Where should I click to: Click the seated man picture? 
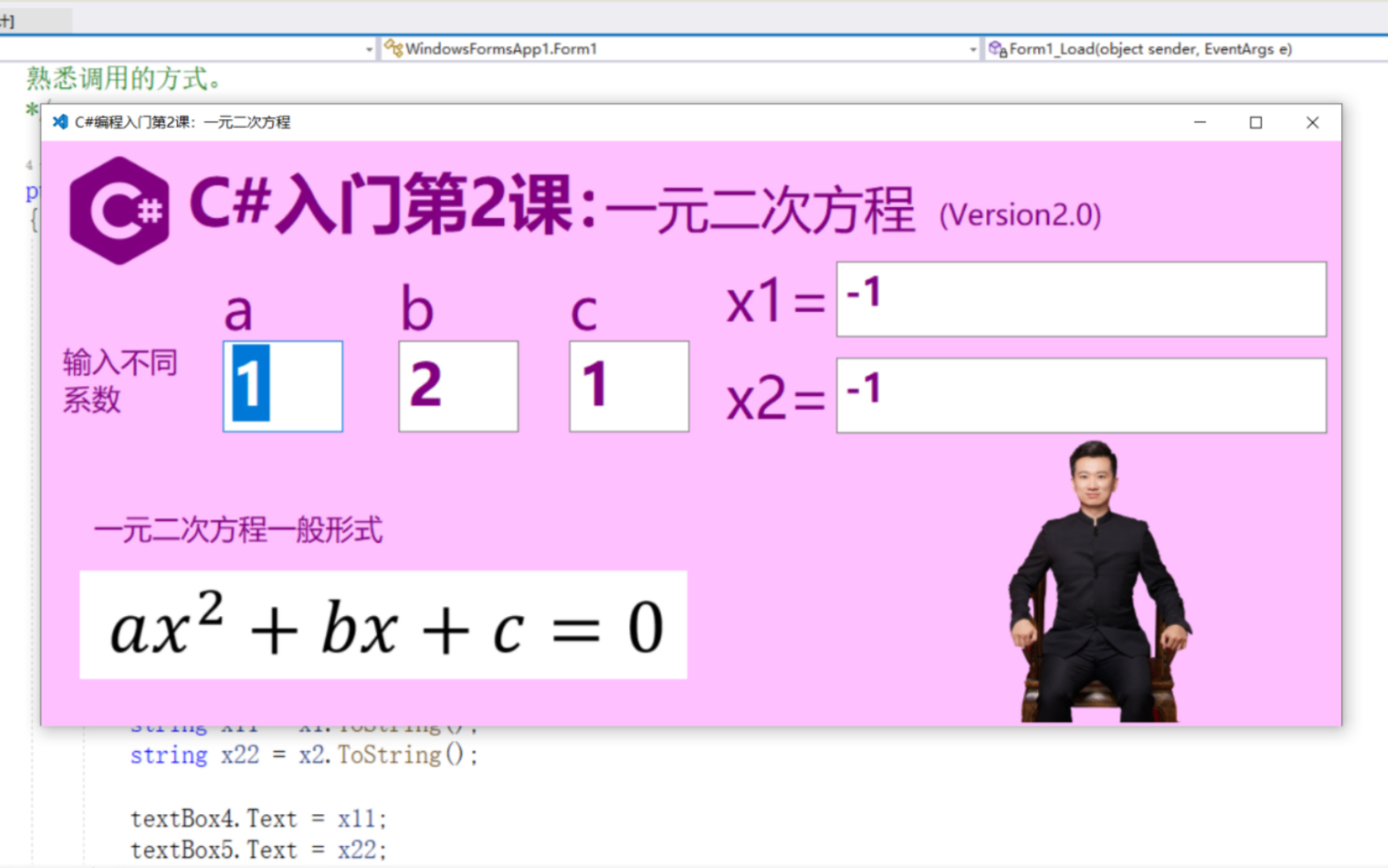[1099, 582]
